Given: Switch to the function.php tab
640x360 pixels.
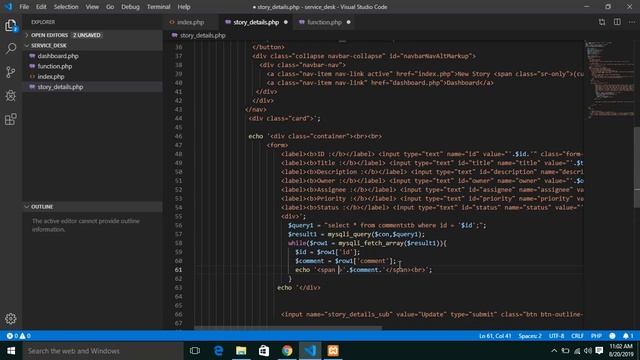Looking at the screenshot, I should pyautogui.click(x=324, y=22).
